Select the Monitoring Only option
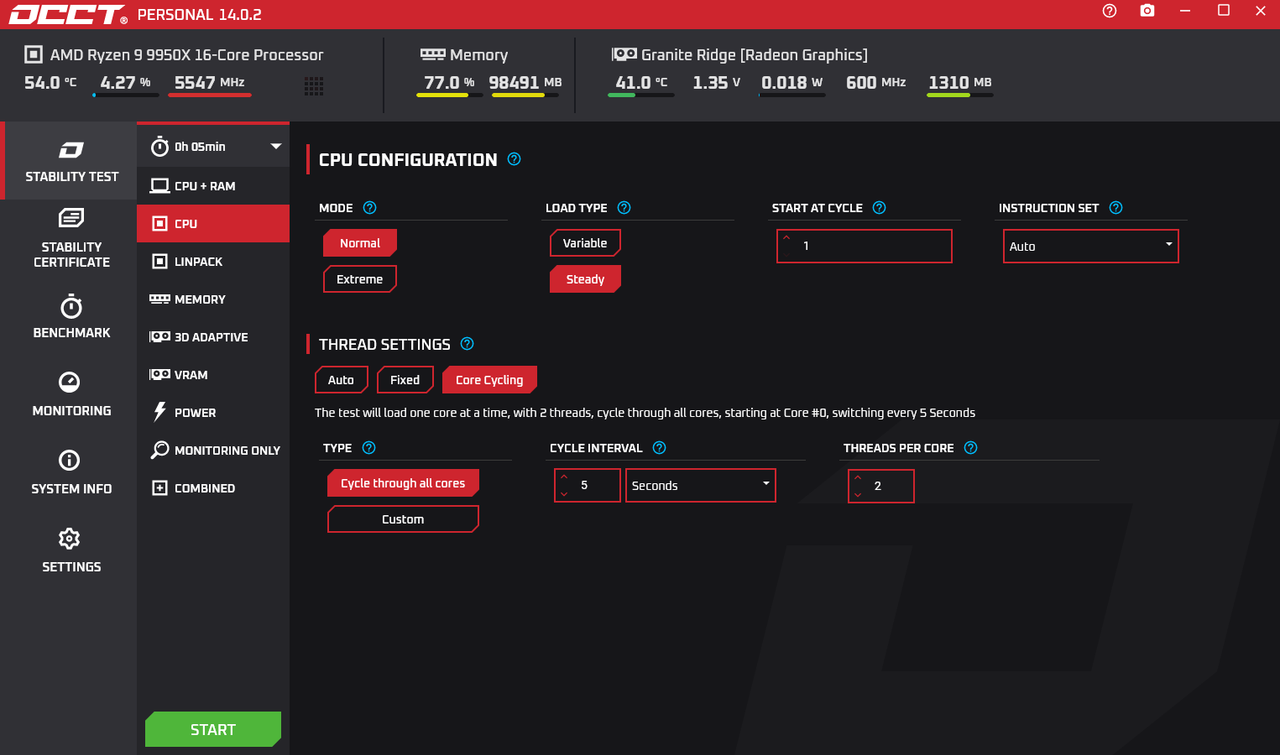This screenshot has height=755, width=1280. (213, 450)
